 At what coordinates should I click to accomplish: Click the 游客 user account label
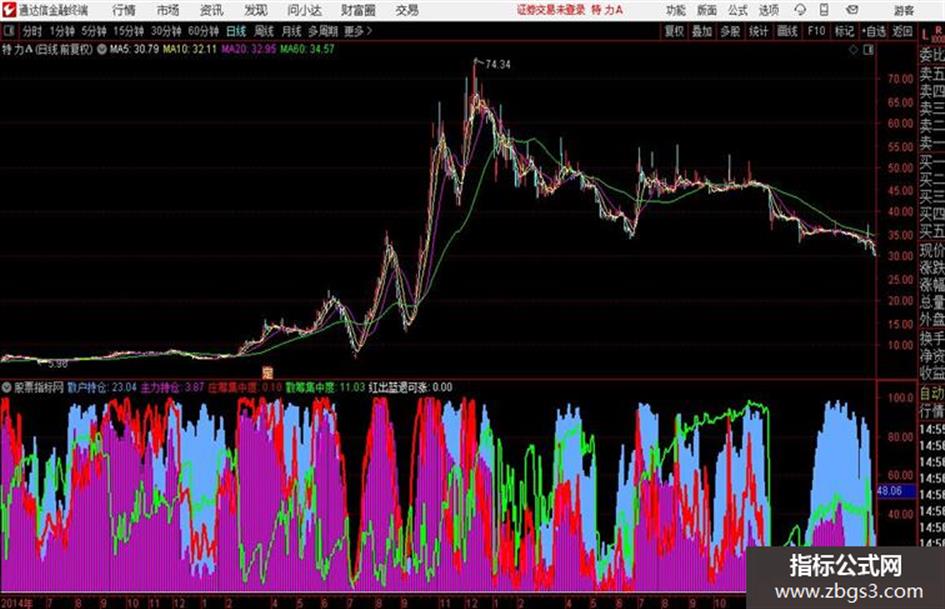pyautogui.click(x=903, y=10)
